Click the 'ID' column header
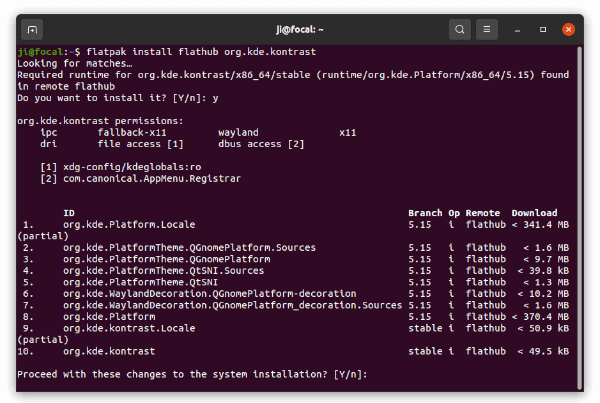The image size is (600, 403). (x=69, y=213)
